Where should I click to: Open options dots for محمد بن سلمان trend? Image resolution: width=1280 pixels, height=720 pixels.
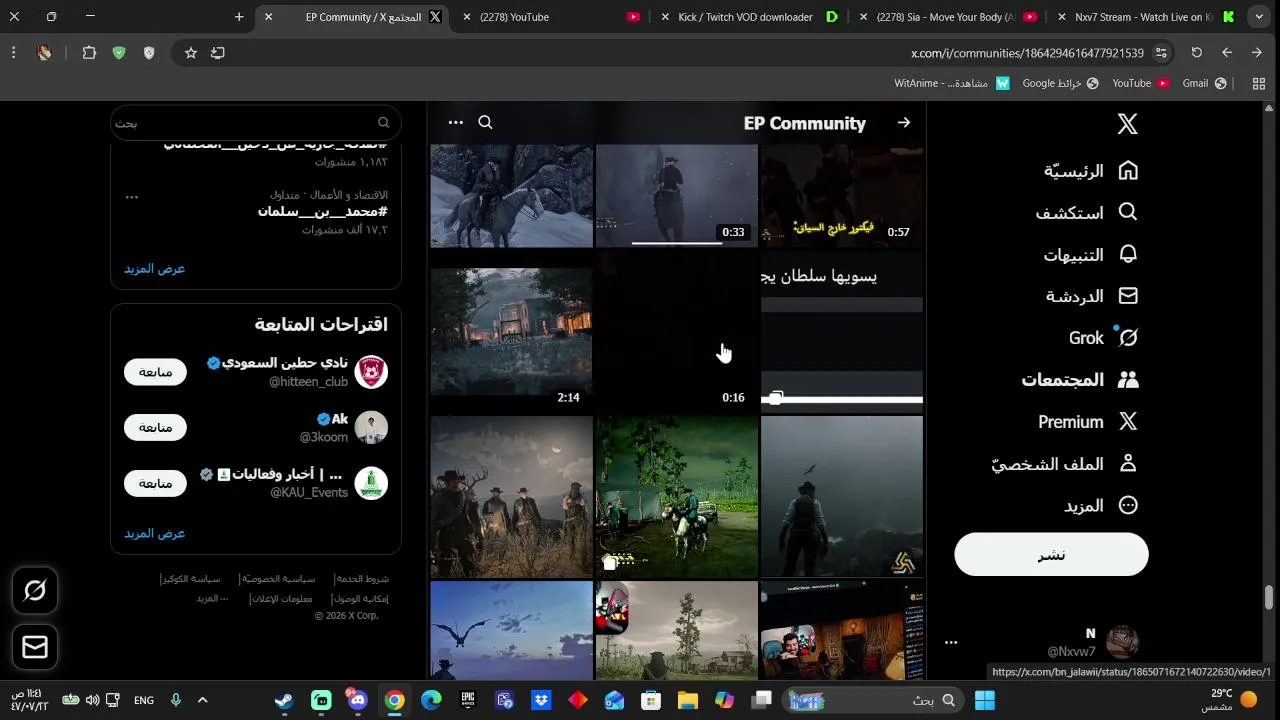click(131, 197)
